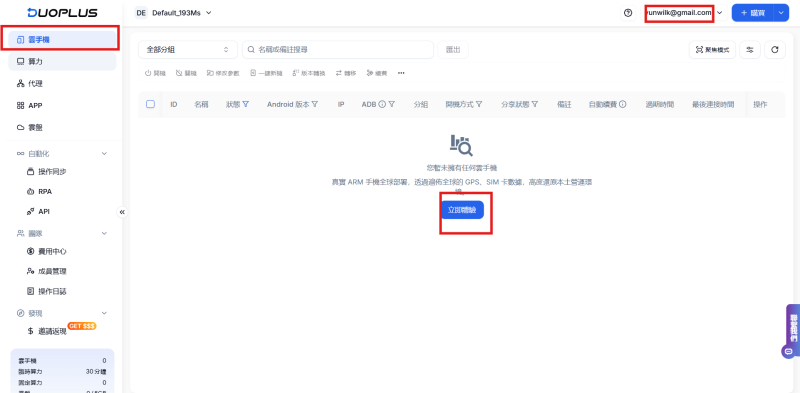Click the 一鍵新機 toolbar action

click(266, 73)
